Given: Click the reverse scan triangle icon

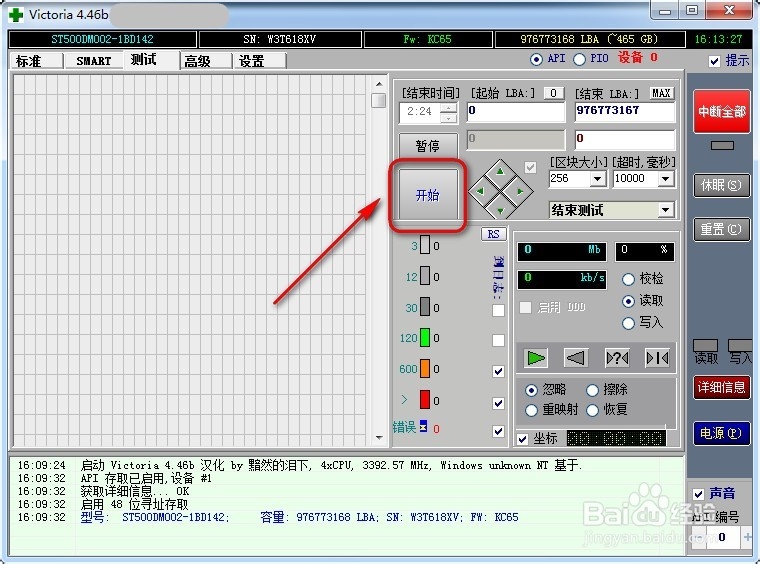Looking at the screenshot, I should [576, 358].
